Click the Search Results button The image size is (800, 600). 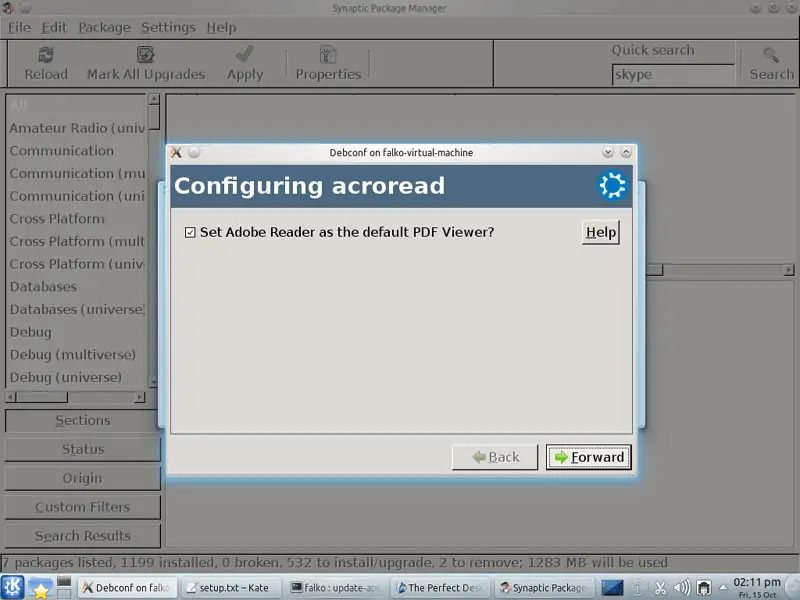coord(83,536)
